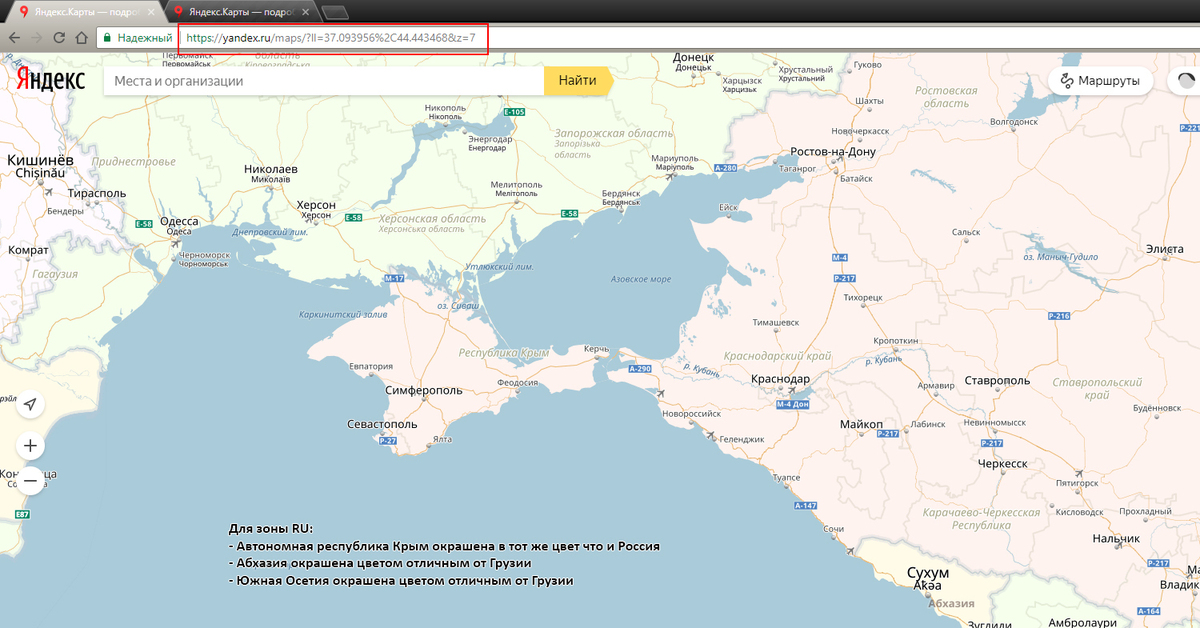Zoom in with the plus button
This screenshot has width=1200, height=628.
(x=30, y=445)
